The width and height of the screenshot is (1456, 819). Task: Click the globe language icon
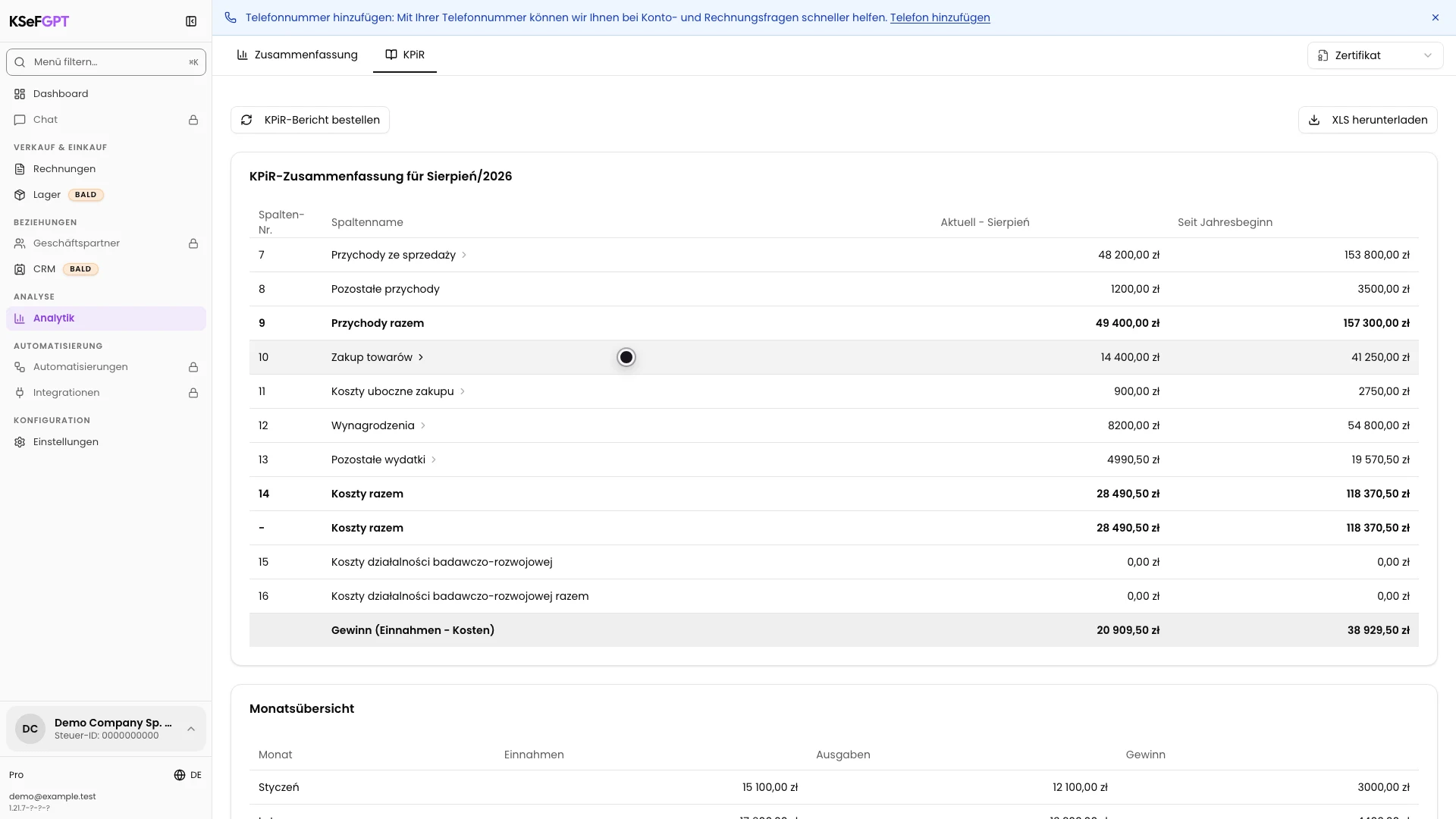coord(180,775)
